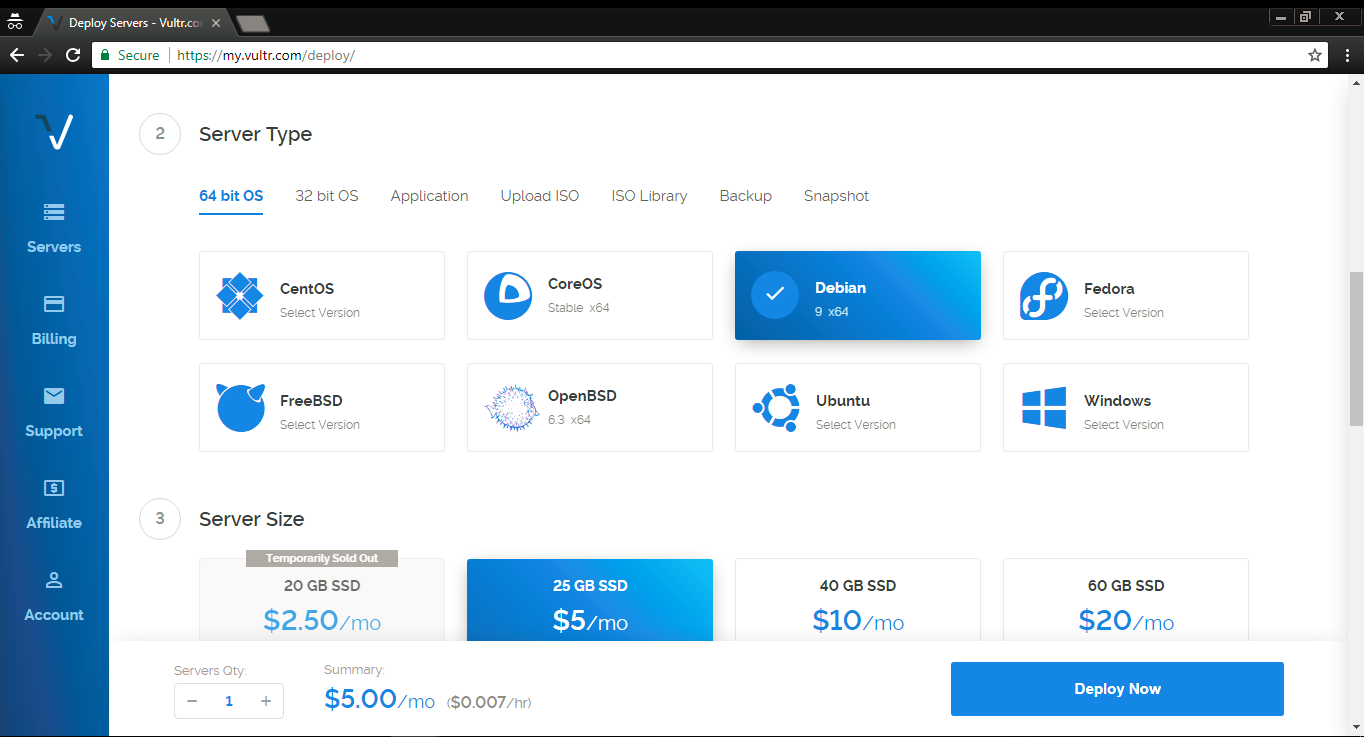The width and height of the screenshot is (1364, 737).
Task: Bookmark this page with star icon
Action: (1315, 56)
